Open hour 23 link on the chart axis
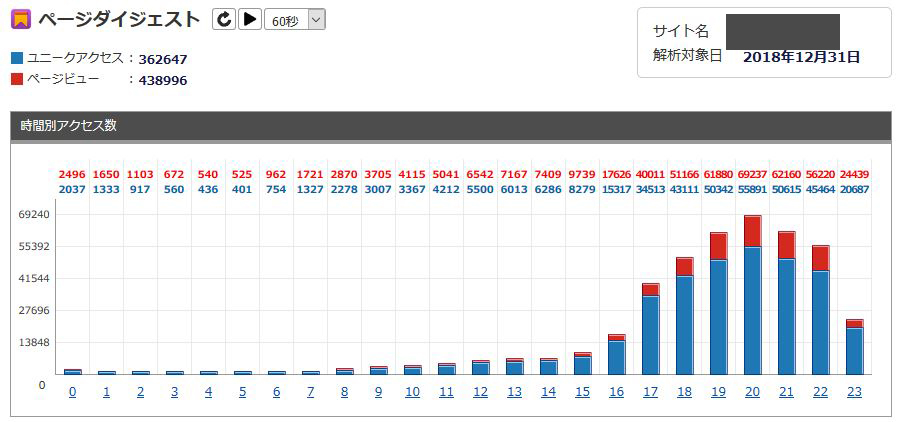The height and width of the screenshot is (422, 900). [x=855, y=392]
